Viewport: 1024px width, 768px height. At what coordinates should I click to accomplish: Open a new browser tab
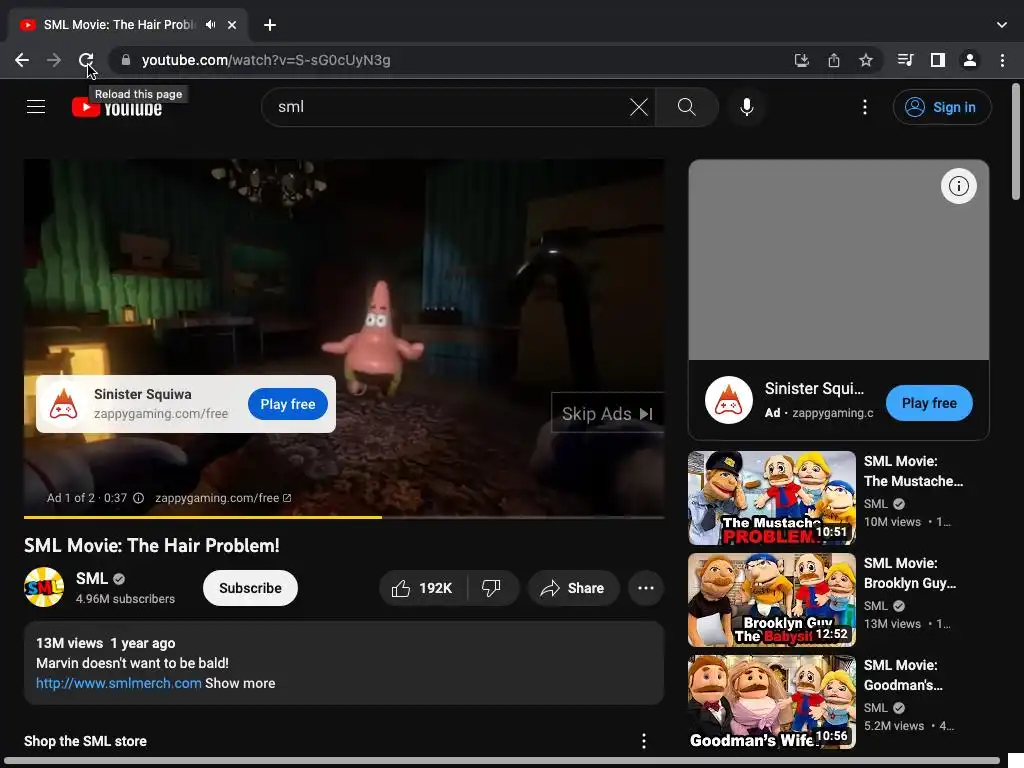pos(270,25)
